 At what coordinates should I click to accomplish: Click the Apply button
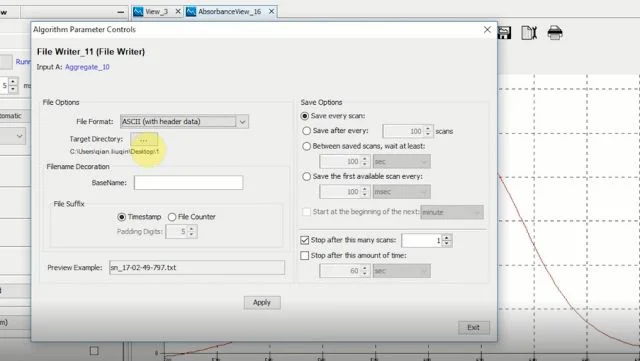[262, 303]
